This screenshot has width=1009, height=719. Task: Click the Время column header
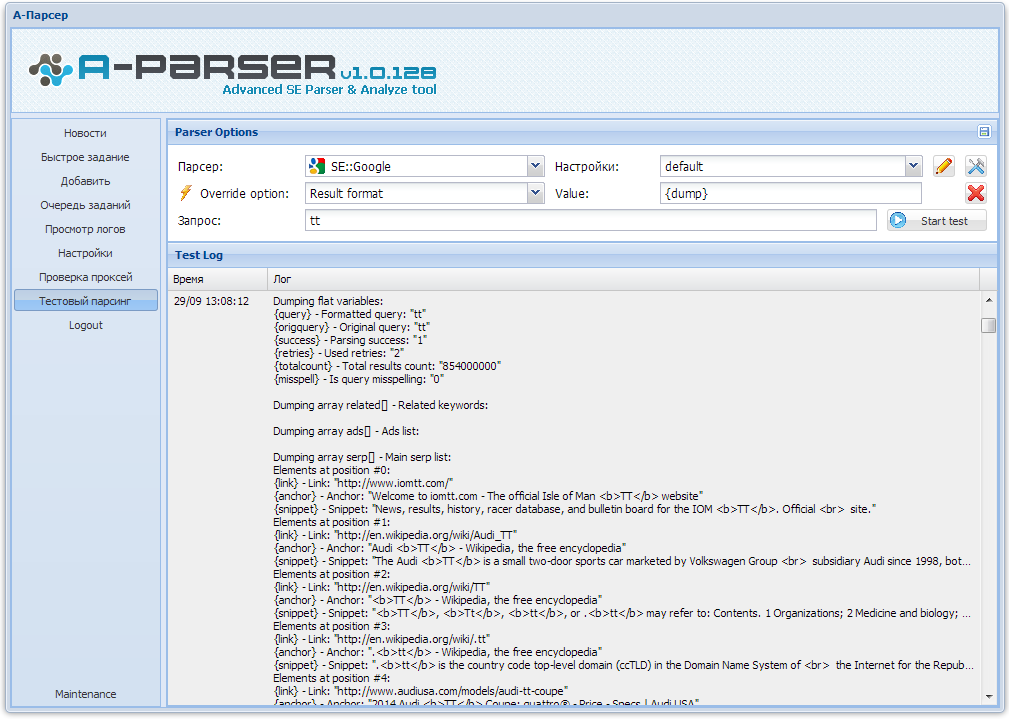218,279
